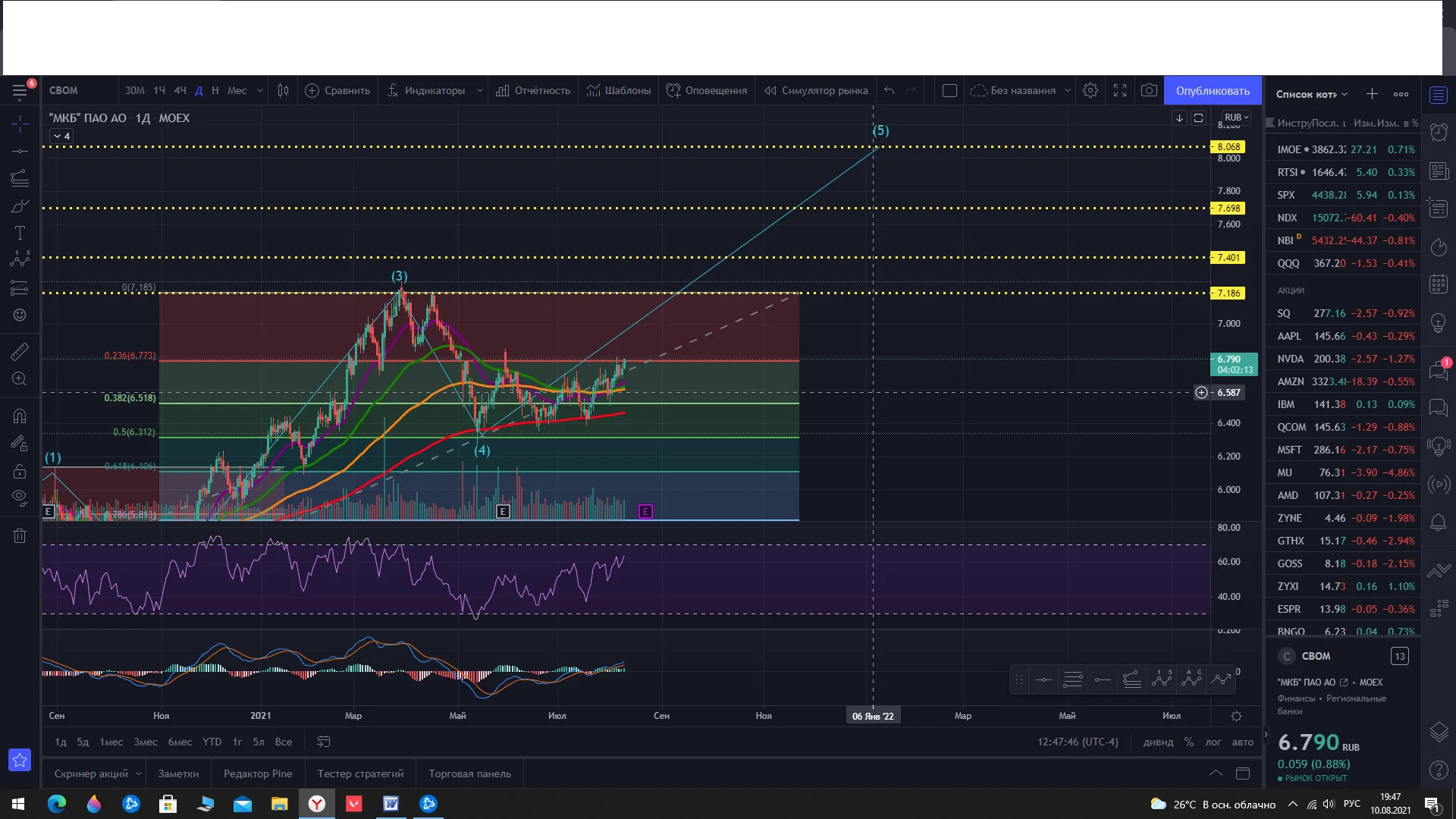Open the economic calendar sidebar icon

click(1439, 284)
